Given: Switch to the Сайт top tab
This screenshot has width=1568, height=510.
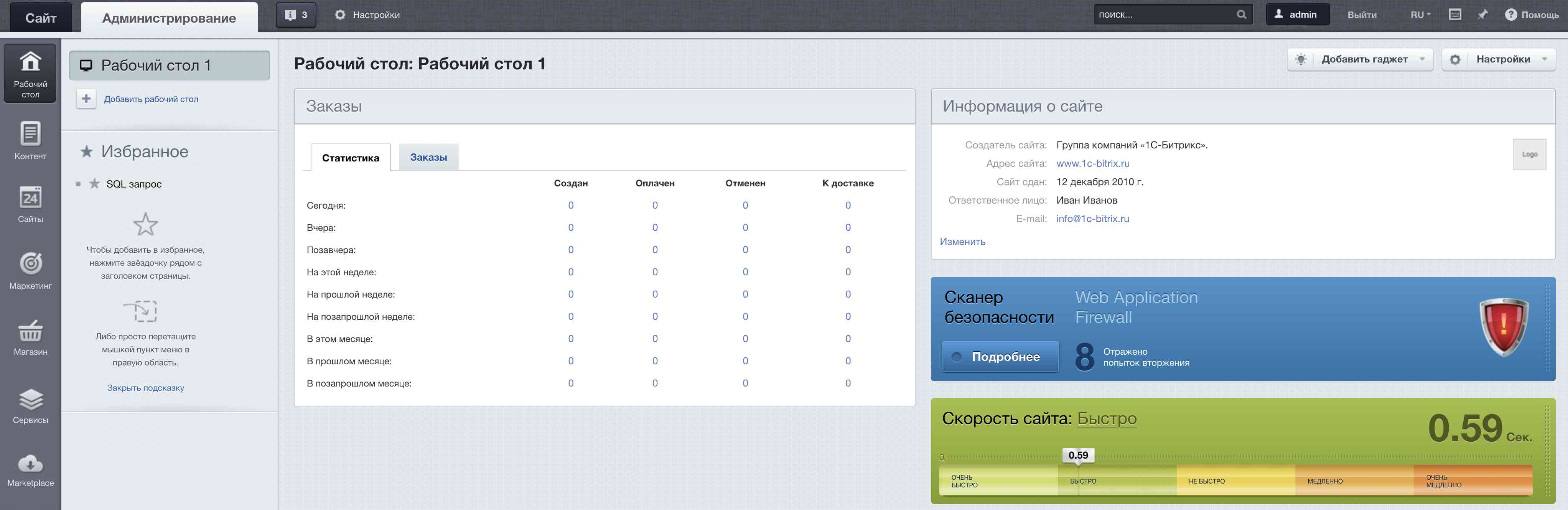Looking at the screenshot, I should tap(40, 18).
